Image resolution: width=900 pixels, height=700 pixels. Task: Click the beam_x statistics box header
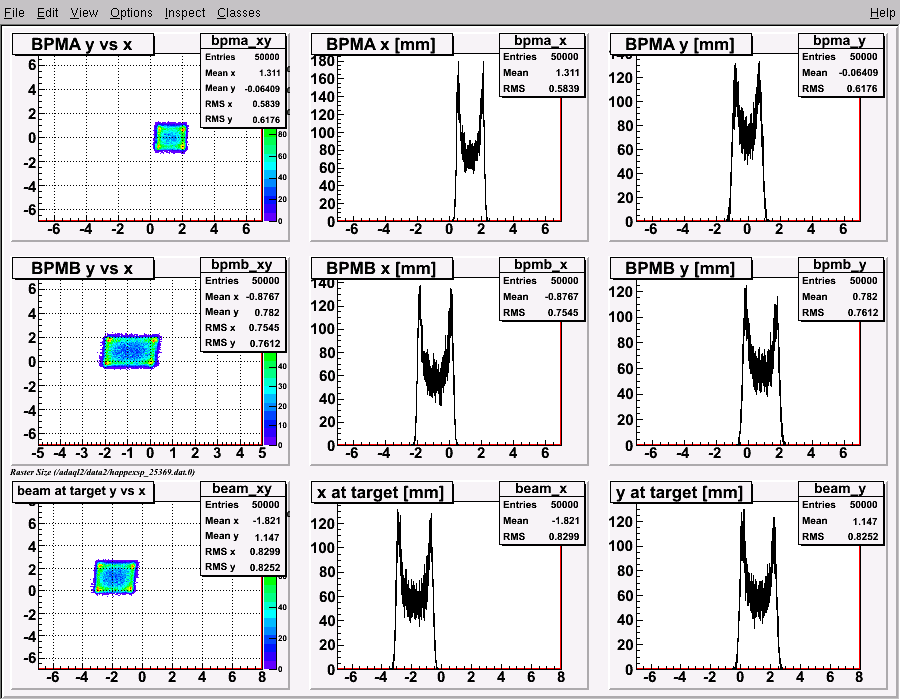coord(541,488)
